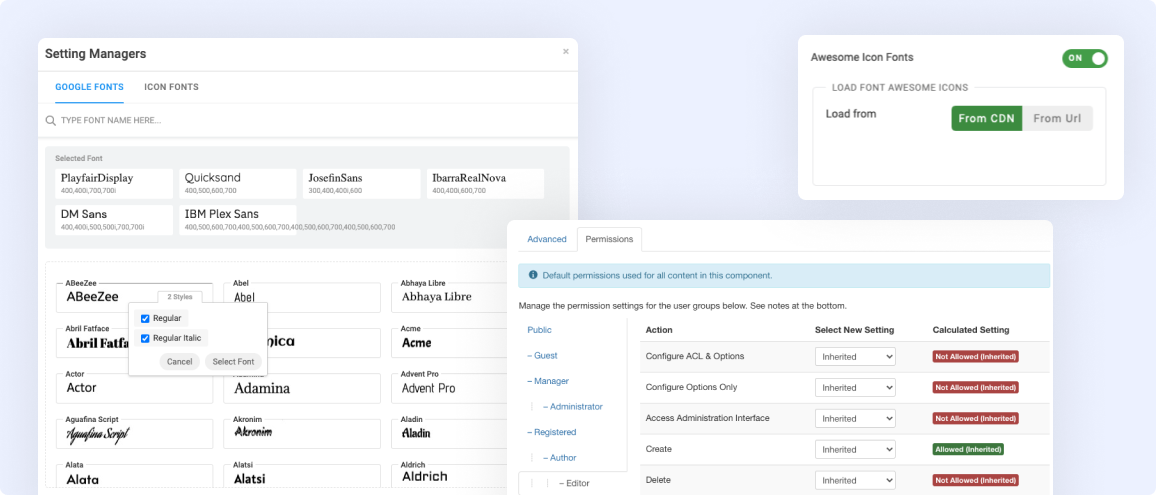Cancel the font style popup
1156x495 pixels.
point(179,361)
